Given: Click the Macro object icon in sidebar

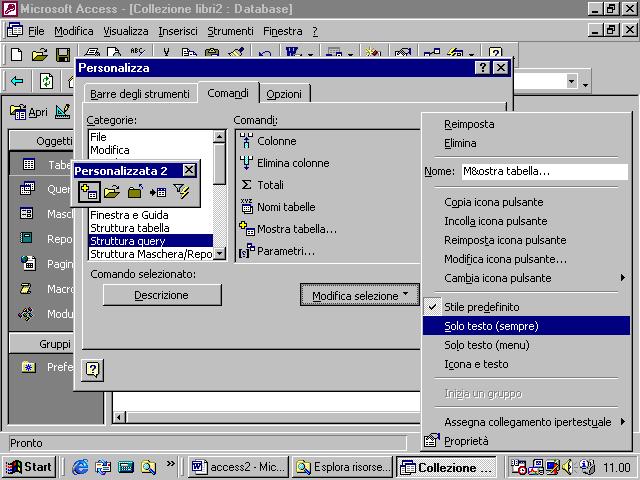Looking at the screenshot, I should click(26, 289).
